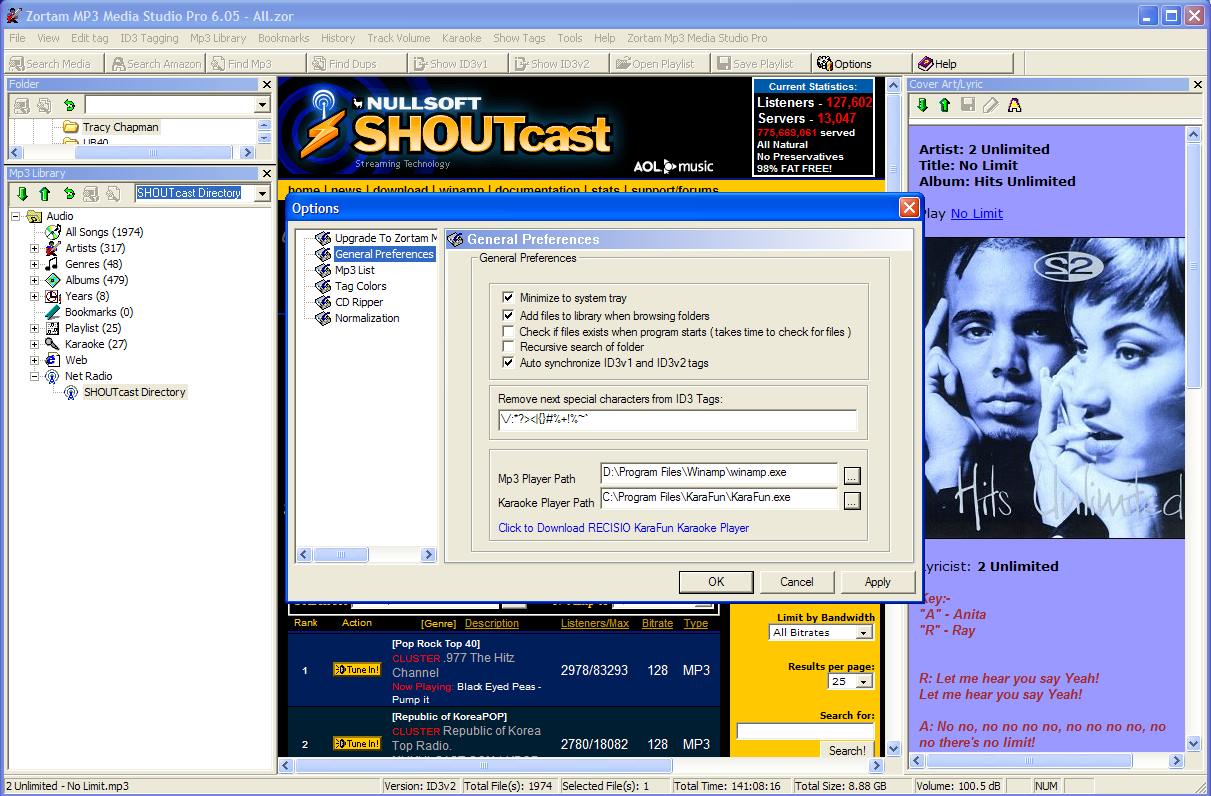Open the Karaoke menu in the menu bar
Screen dimensions: 1211x796
[461, 38]
